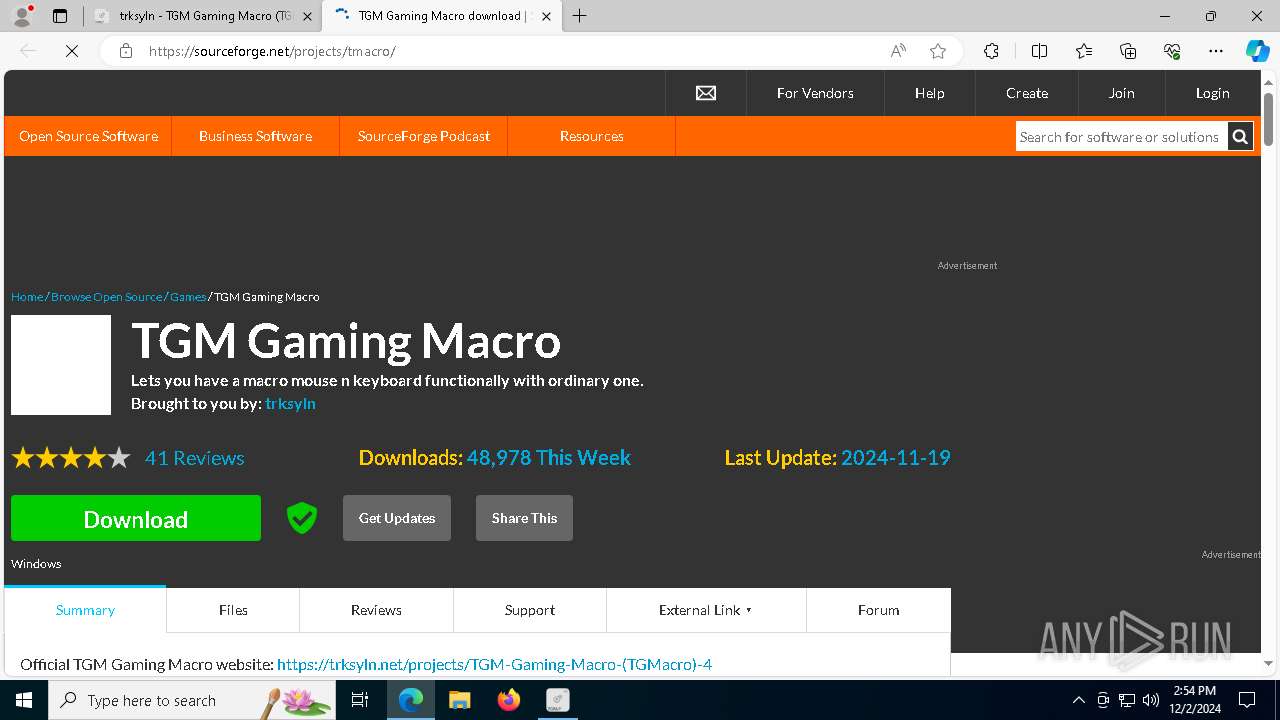Open Browser essentials heart icon
The width and height of the screenshot is (1280, 720).
1172,51
